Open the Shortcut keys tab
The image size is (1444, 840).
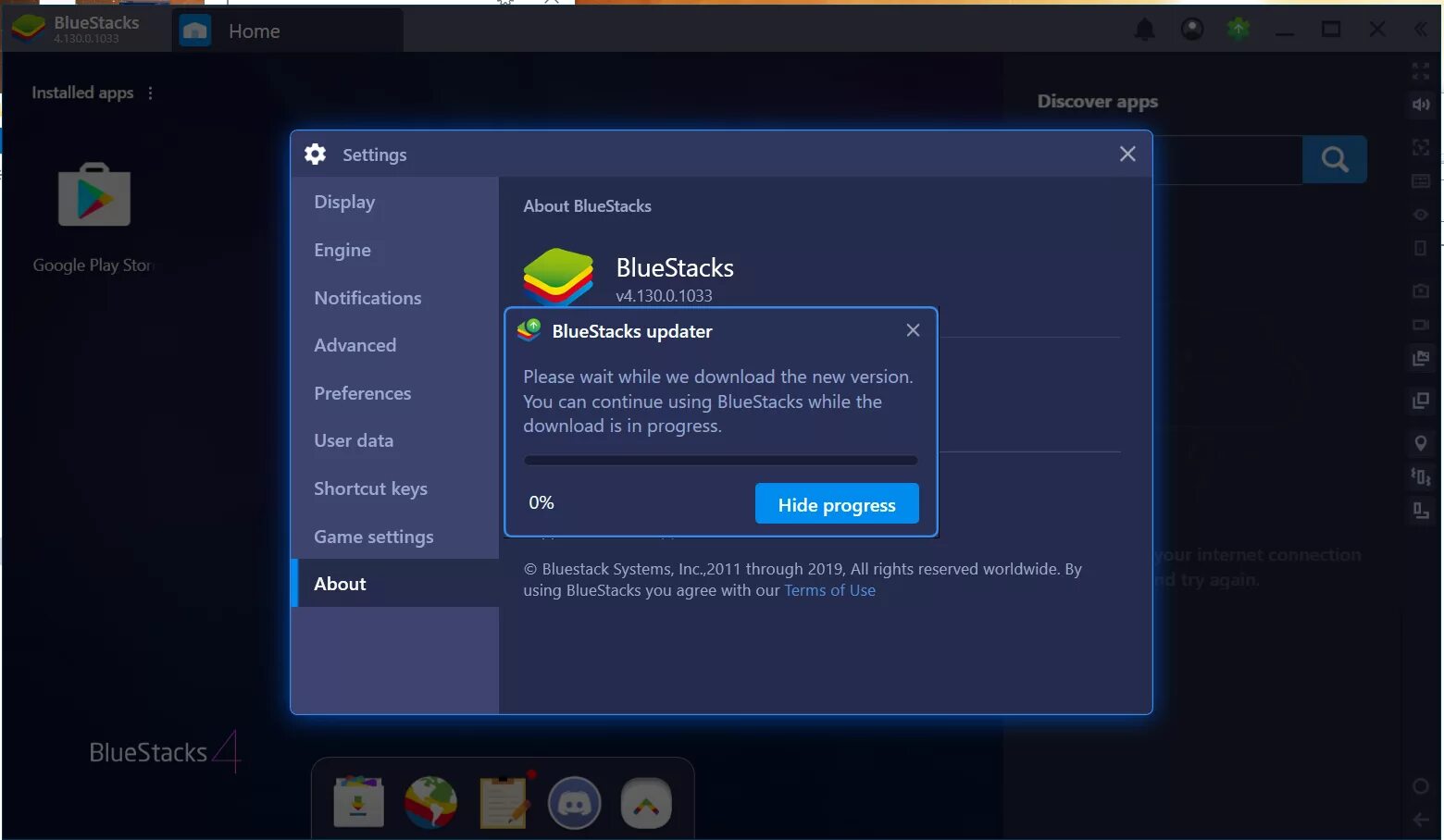395,488
